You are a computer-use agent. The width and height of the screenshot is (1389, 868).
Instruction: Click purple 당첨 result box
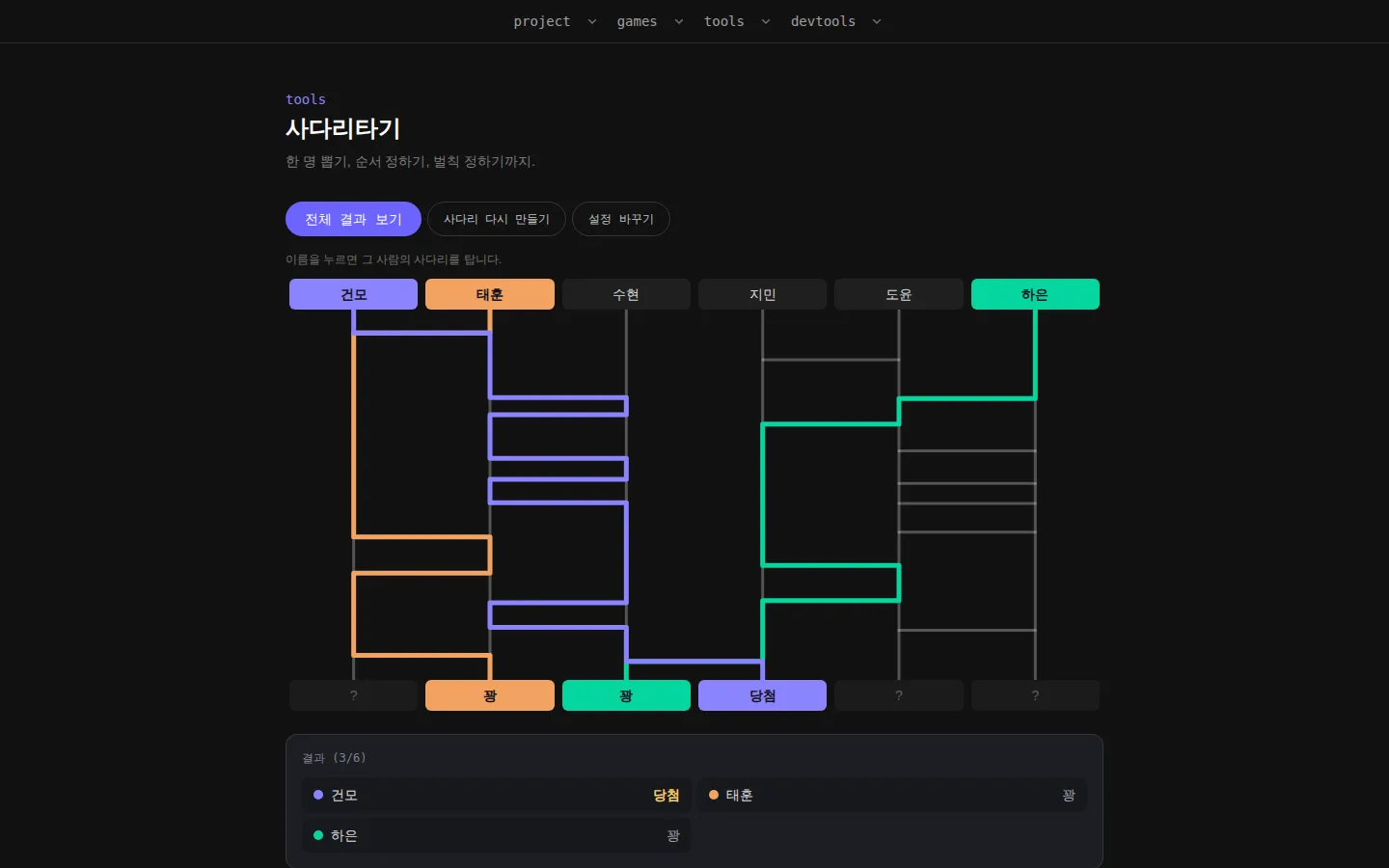pos(762,695)
